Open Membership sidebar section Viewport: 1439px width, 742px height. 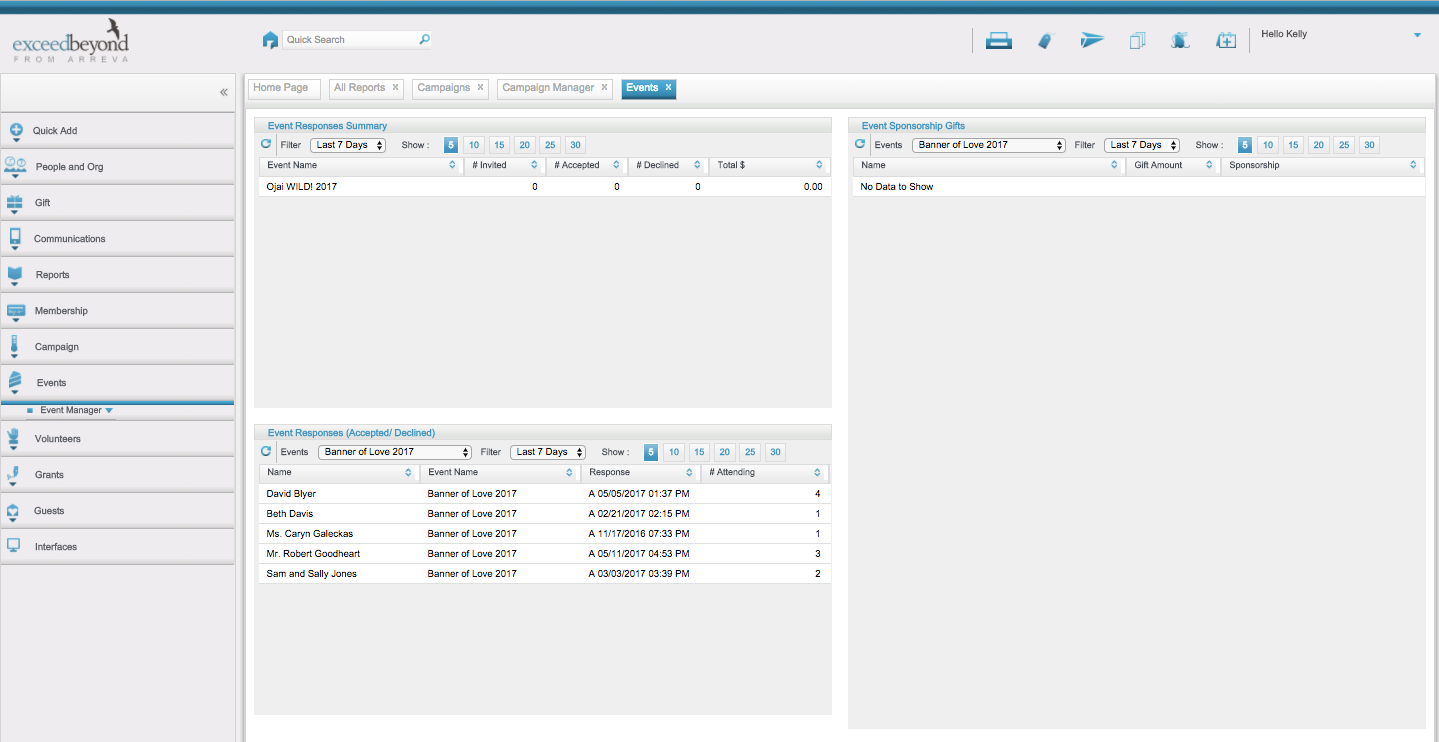[117, 311]
